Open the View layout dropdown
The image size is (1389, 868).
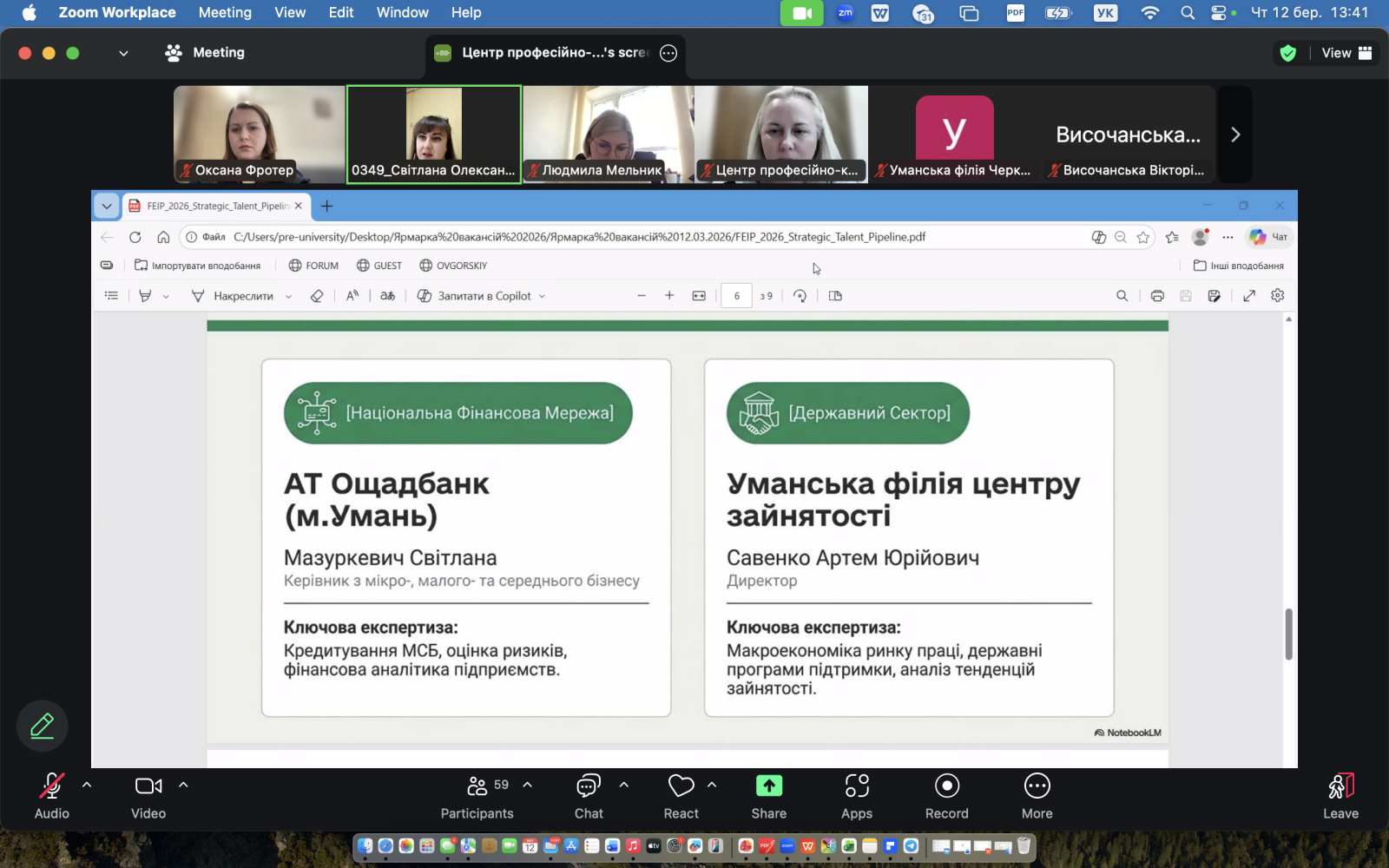[1346, 53]
